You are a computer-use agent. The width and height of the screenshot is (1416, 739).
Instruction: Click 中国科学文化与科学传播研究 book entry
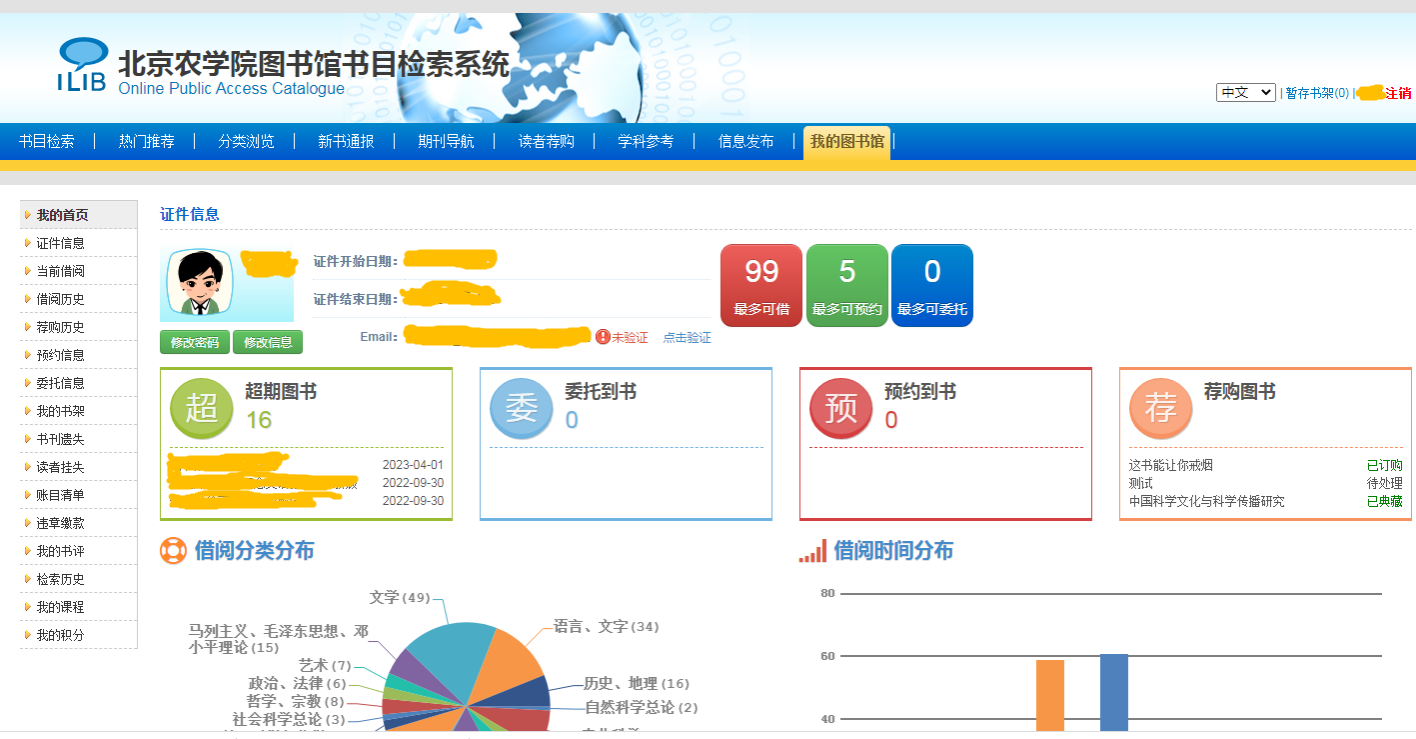(x=1207, y=501)
